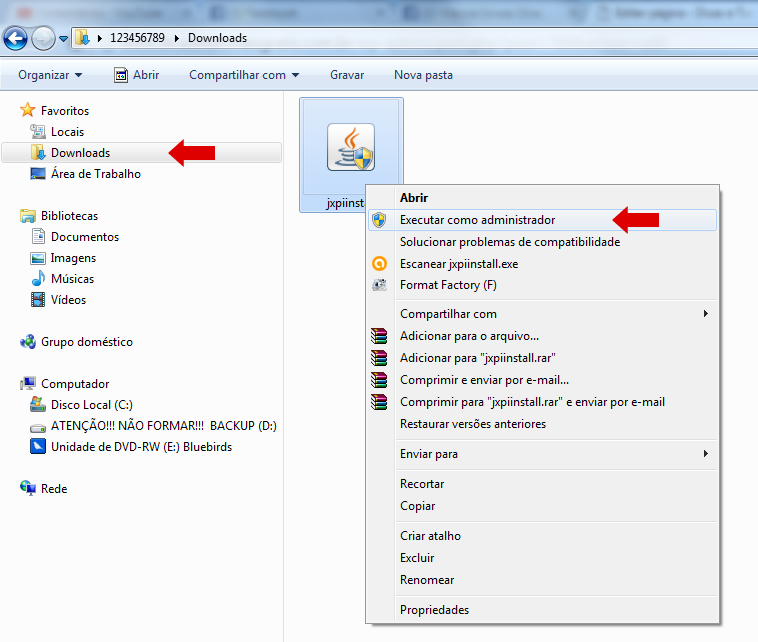
Task: Select Favoritos star icon in sidebar
Action: (28, 110)
